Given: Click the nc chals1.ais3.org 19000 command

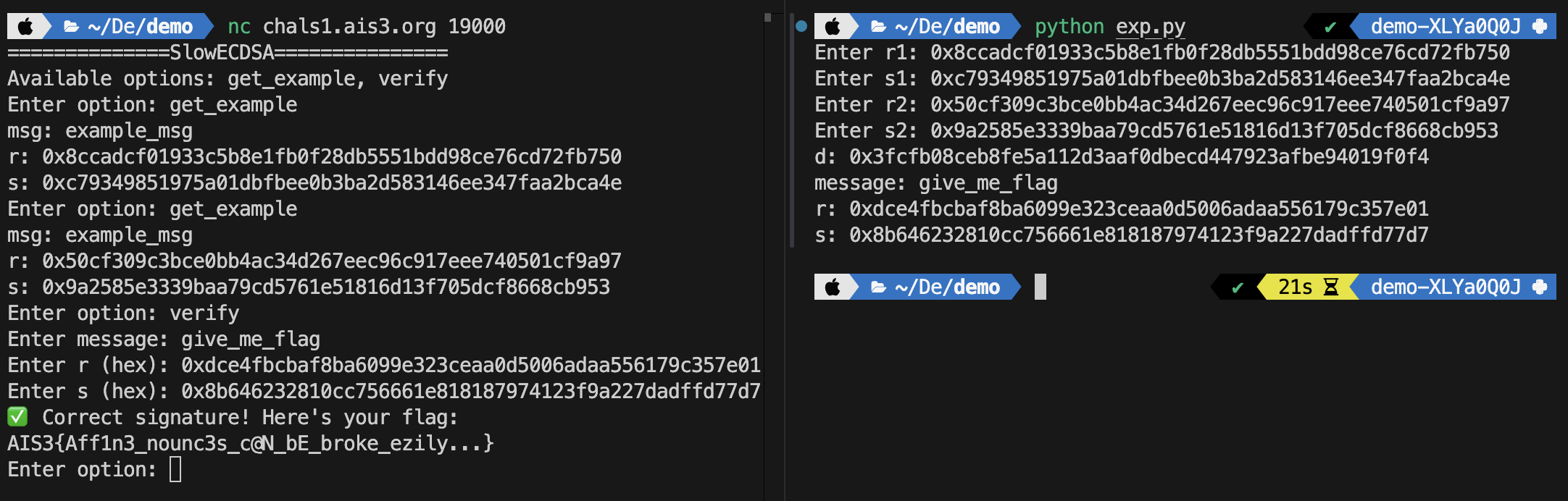Looking at the screenshot, I should pyautogui.click(x=367, y=27).
